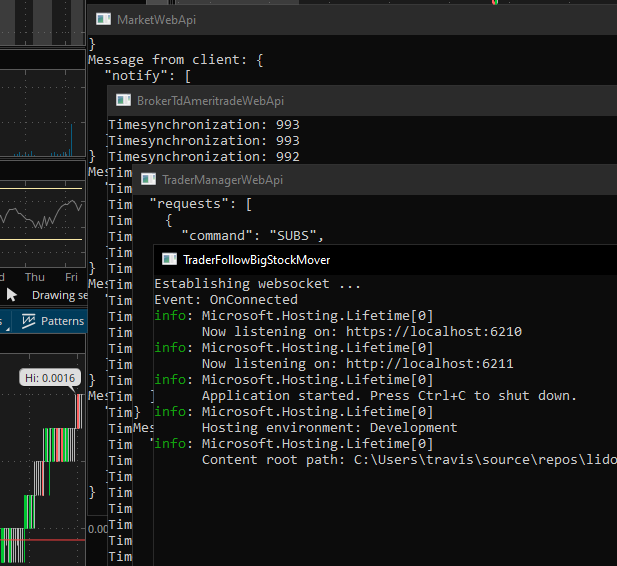Focus the BrokerTdAmeritradeWebApi title bar

click(362, 100)
